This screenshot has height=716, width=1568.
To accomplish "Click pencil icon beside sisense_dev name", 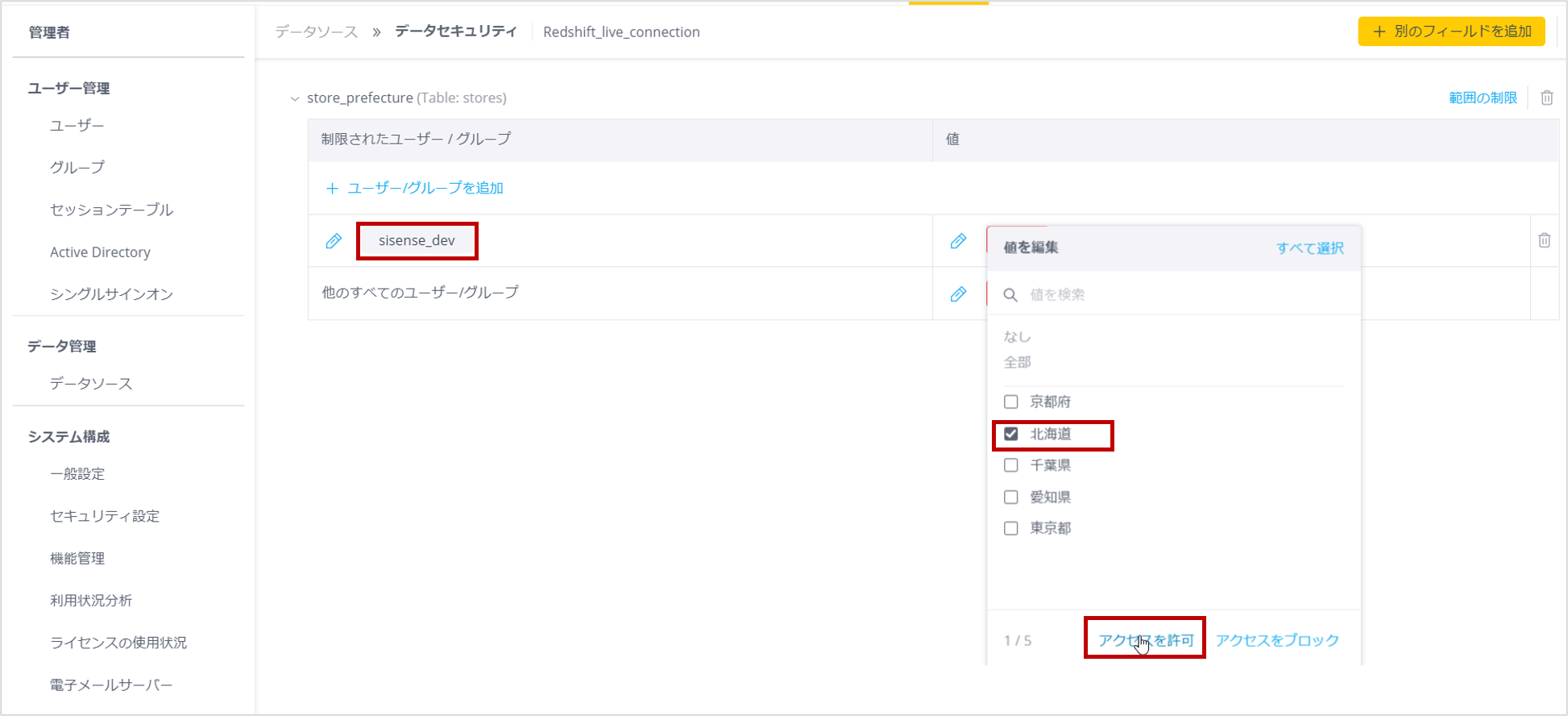I will pyautogui.click(x=334, y=241).
